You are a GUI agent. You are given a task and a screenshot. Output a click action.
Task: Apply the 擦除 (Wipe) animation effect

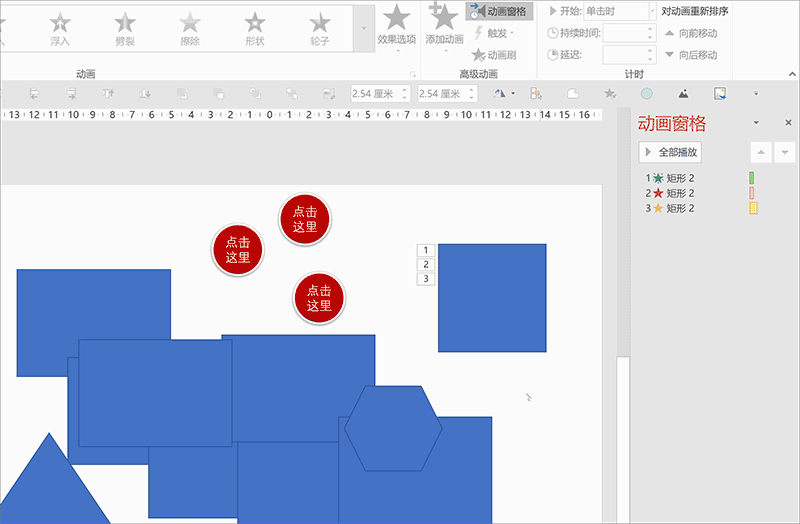(x=190, y=28)
